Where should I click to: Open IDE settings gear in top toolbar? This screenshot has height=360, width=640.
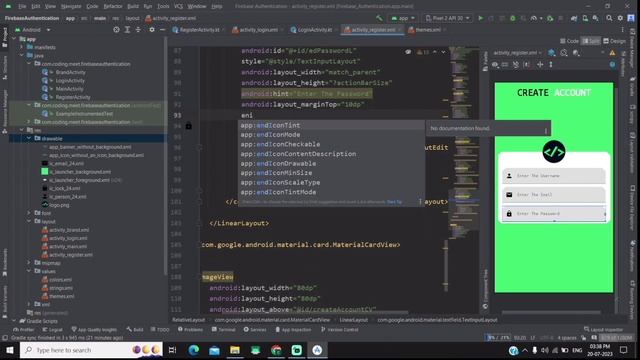[x=620, y=18]
